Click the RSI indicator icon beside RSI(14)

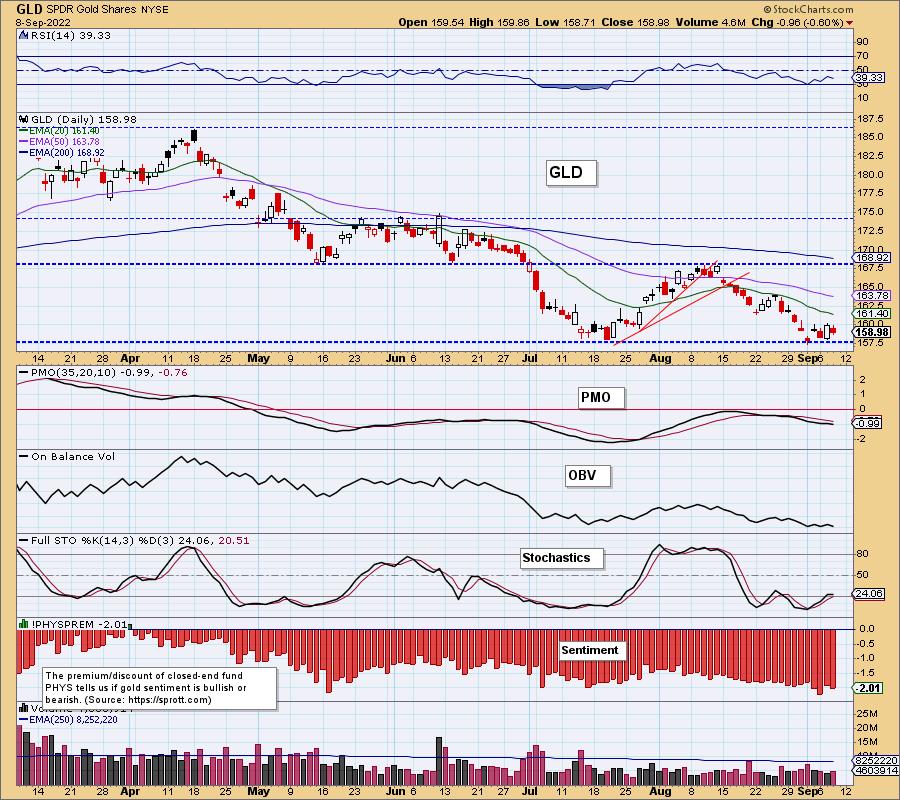[23, 35]
